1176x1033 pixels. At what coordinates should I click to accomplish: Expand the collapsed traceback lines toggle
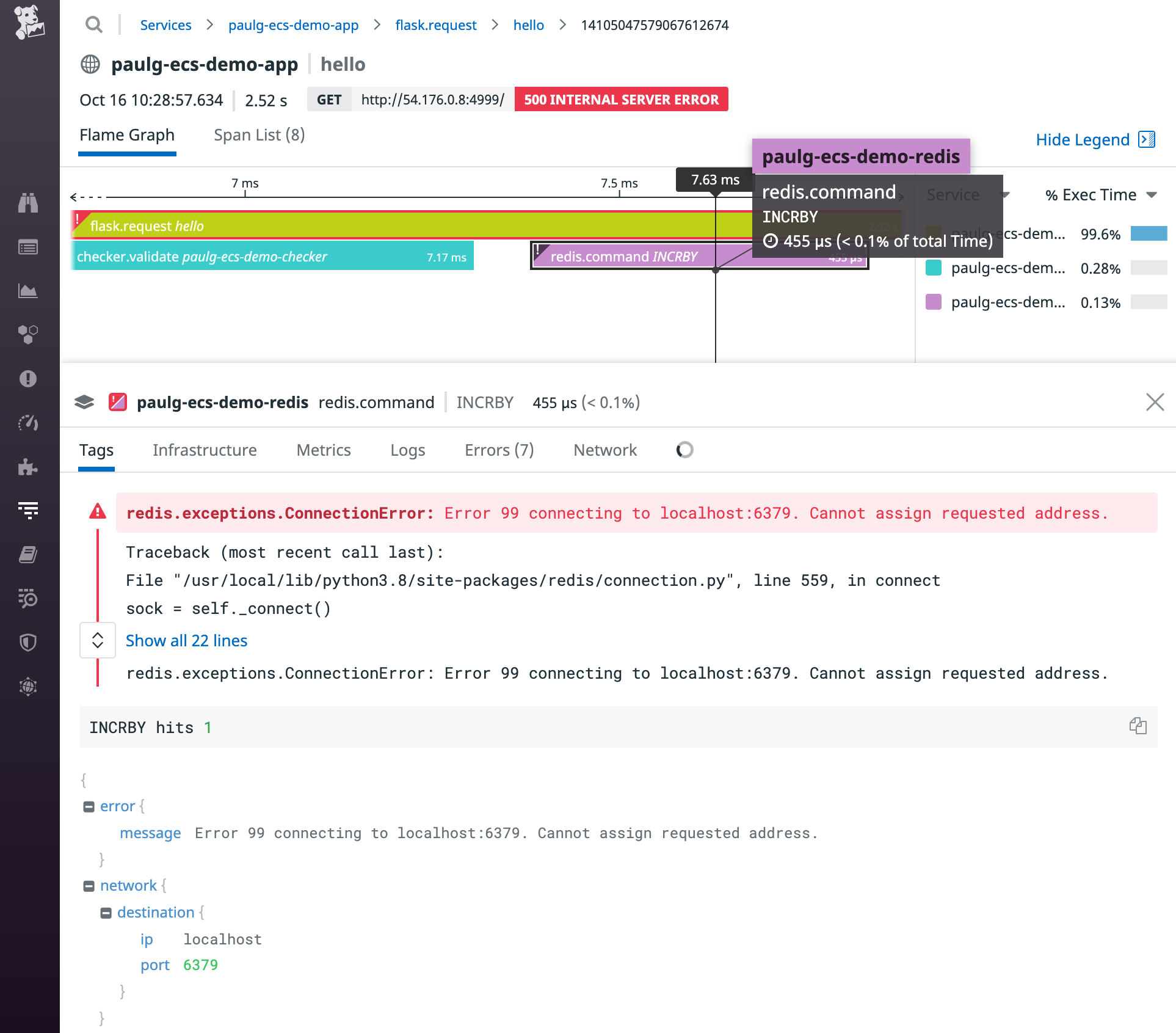pyautogui.click(x=97, y=640)
